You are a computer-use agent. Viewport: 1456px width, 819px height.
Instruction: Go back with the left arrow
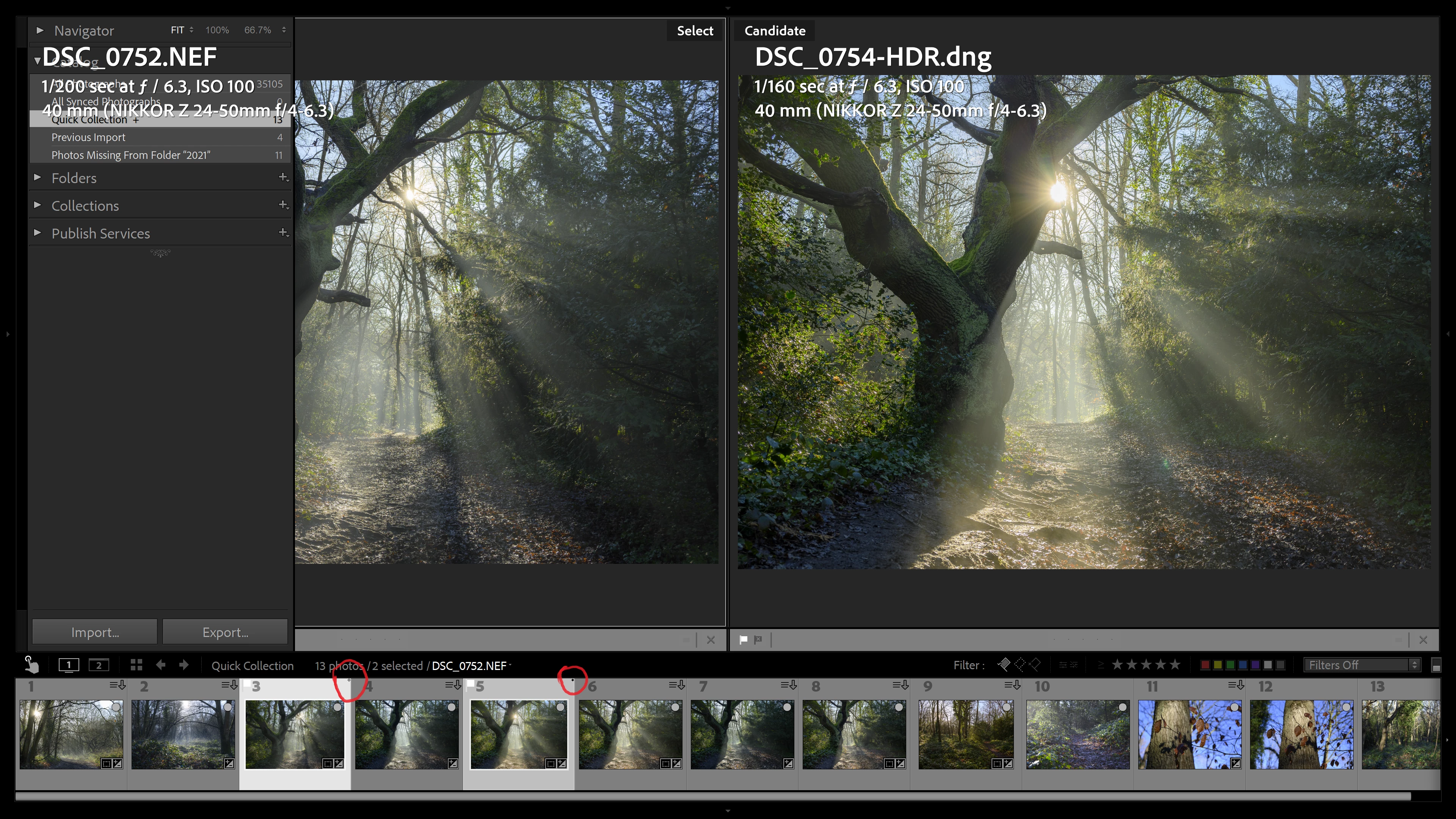click(x=160, y=665)
